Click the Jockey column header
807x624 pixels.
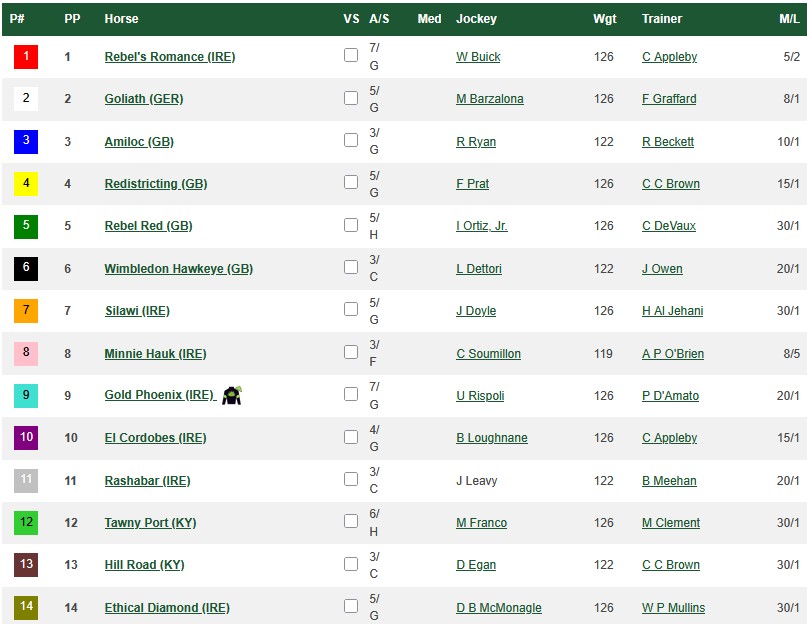tap(476, 19)
